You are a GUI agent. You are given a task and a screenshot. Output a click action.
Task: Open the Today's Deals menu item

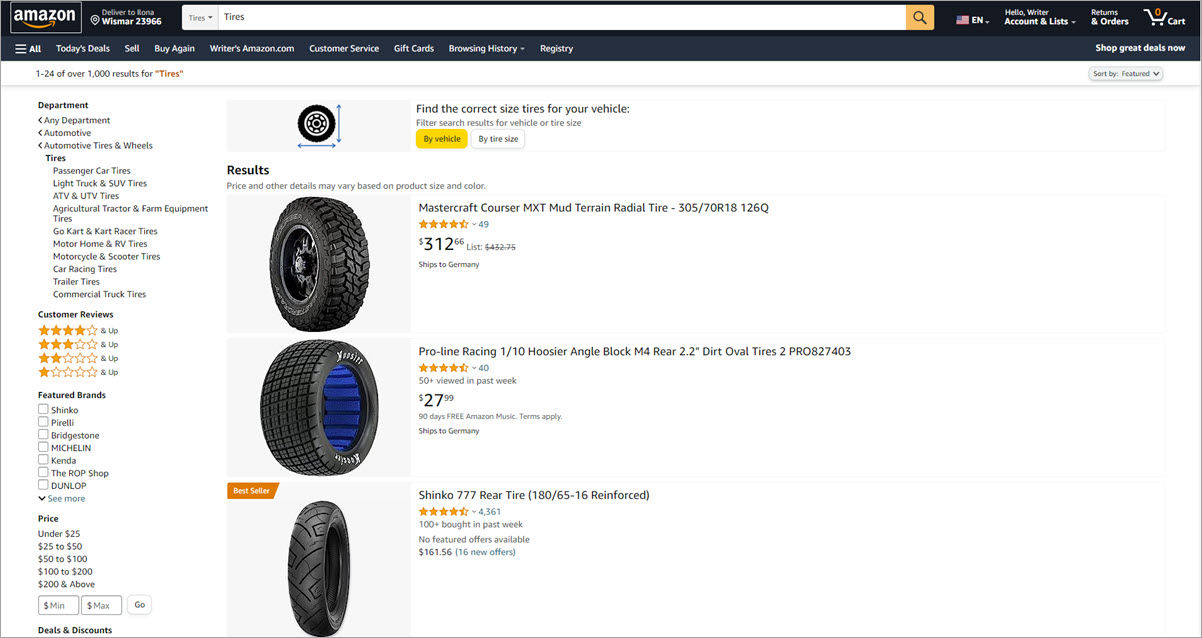coord(82,48)
